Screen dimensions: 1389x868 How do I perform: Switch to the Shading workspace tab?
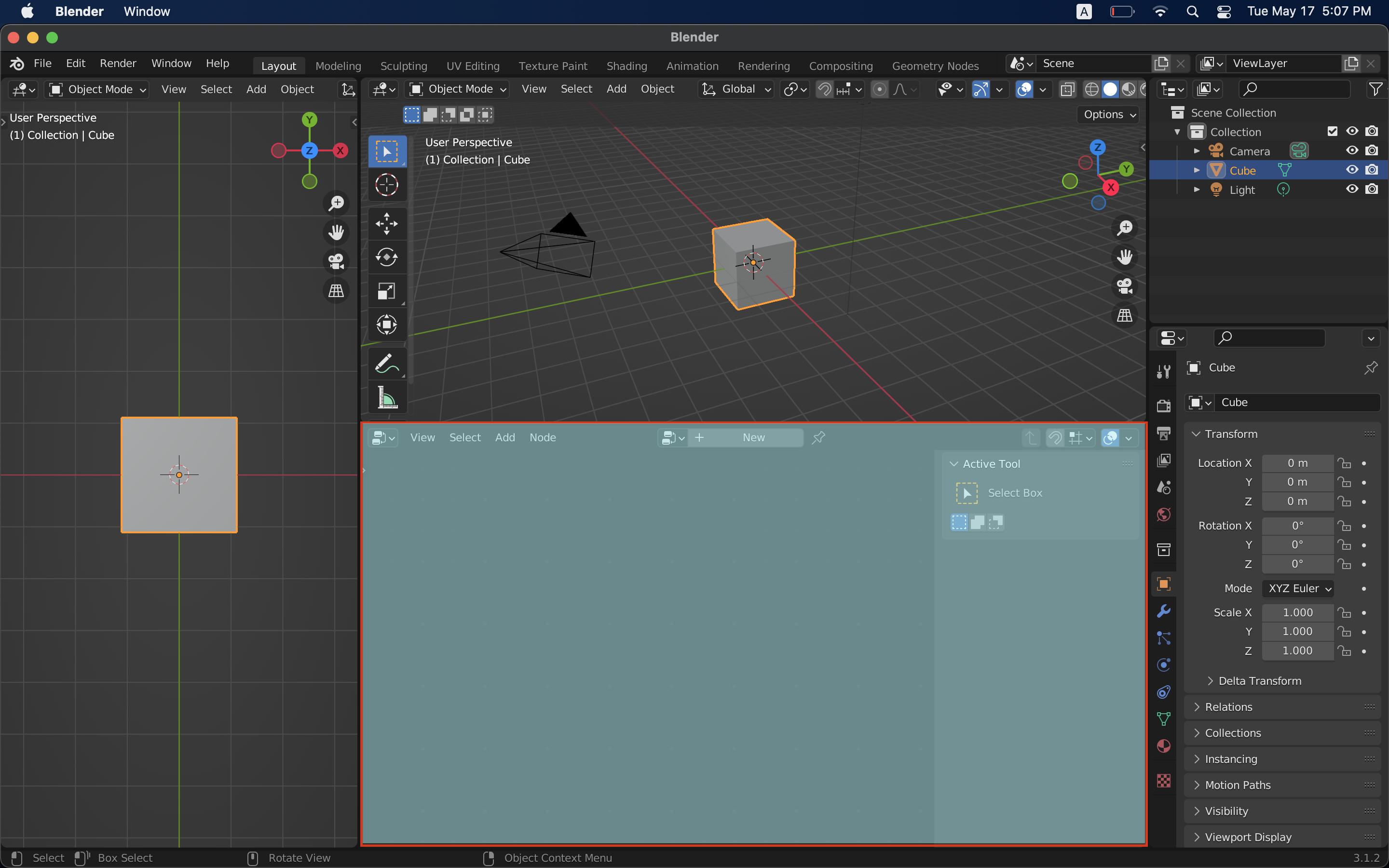626,66
